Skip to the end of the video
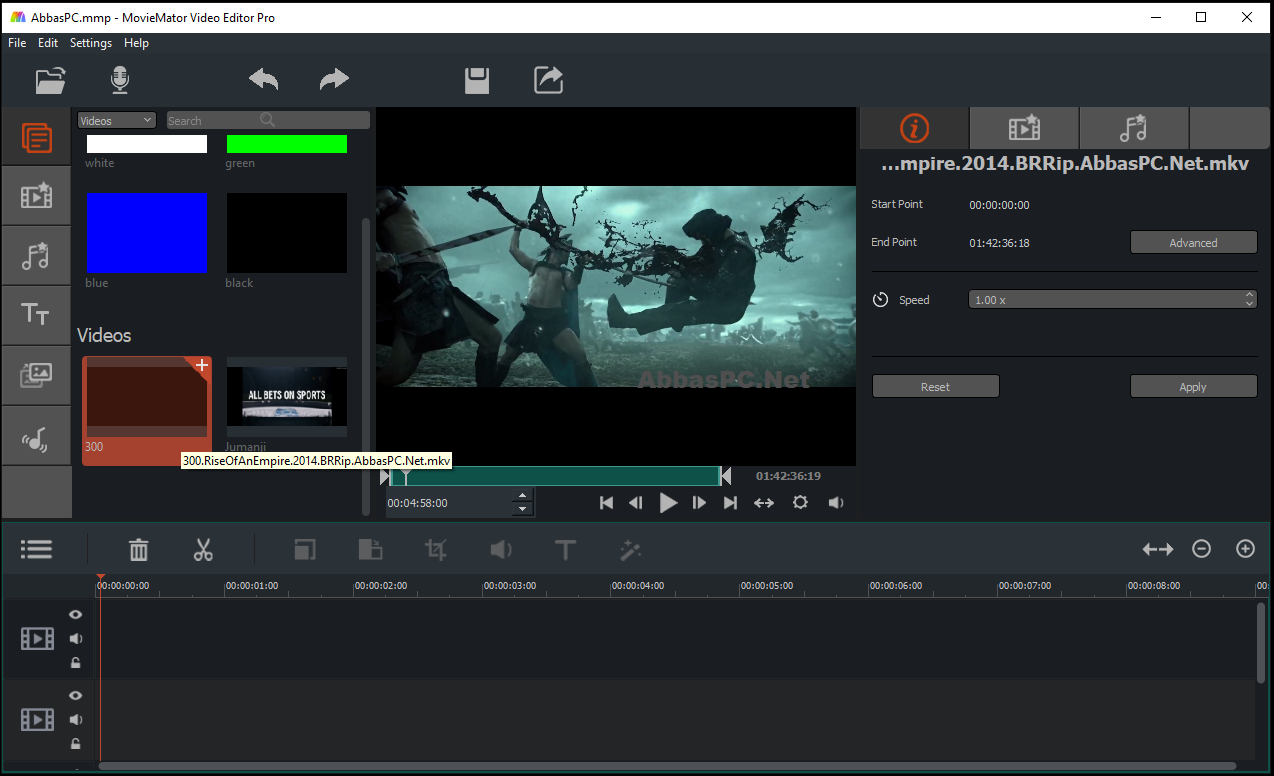The image size is (1274, 776). point(730,503)
